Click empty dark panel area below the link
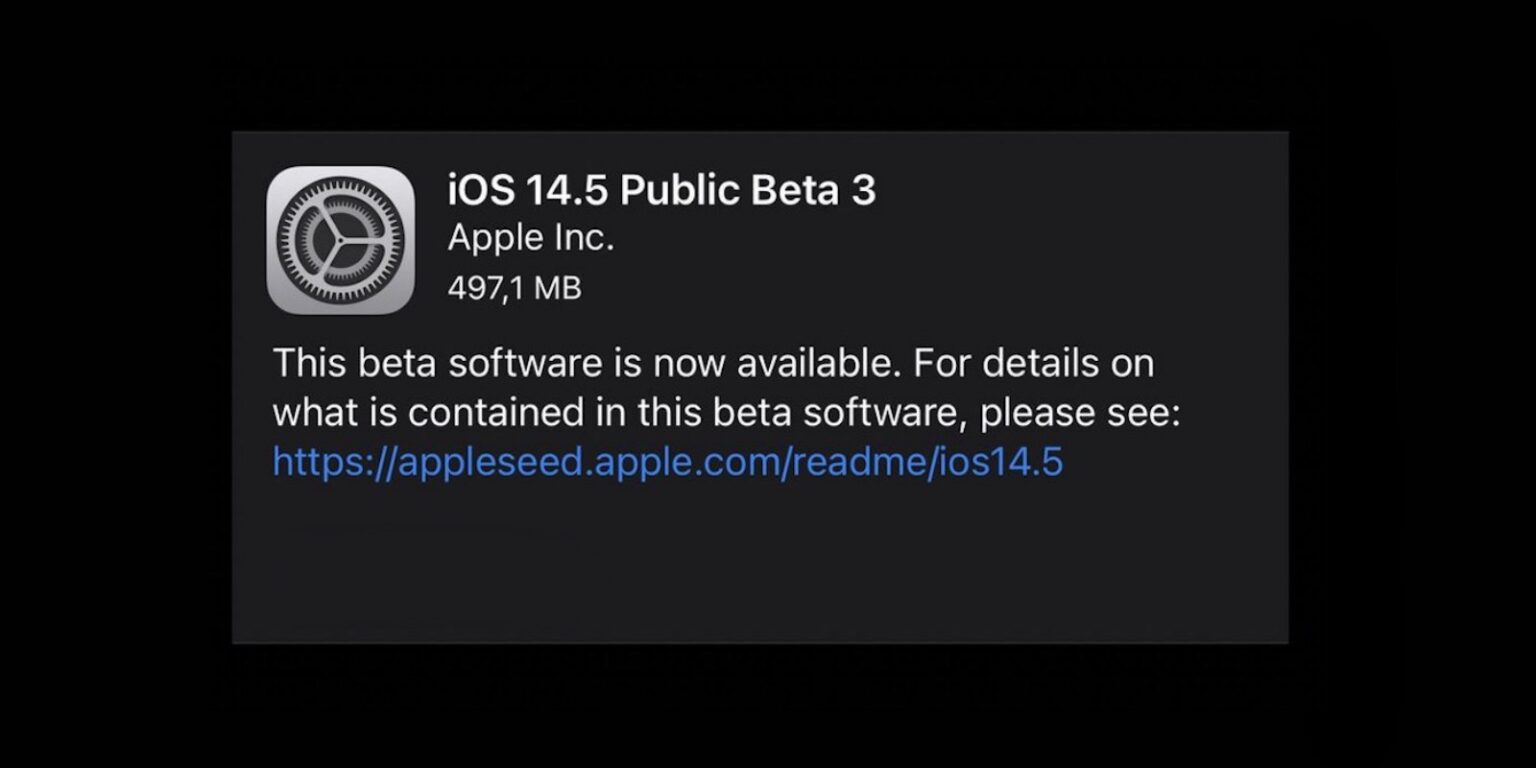The height and width of the screenshot is (768, 1536). (x=760, y=570)
